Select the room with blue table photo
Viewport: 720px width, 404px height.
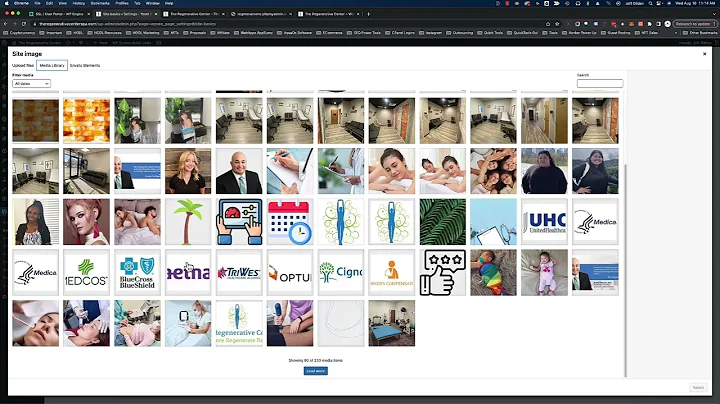tap(392, 323)
